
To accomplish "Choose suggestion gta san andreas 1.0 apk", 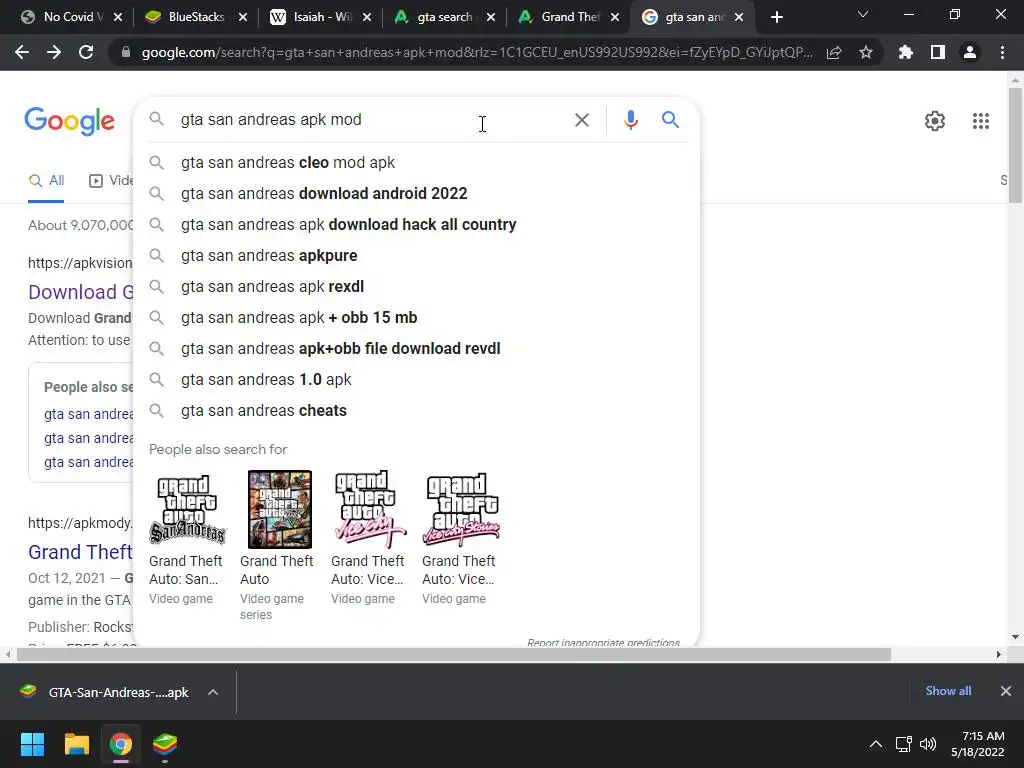I will (416, 379).
